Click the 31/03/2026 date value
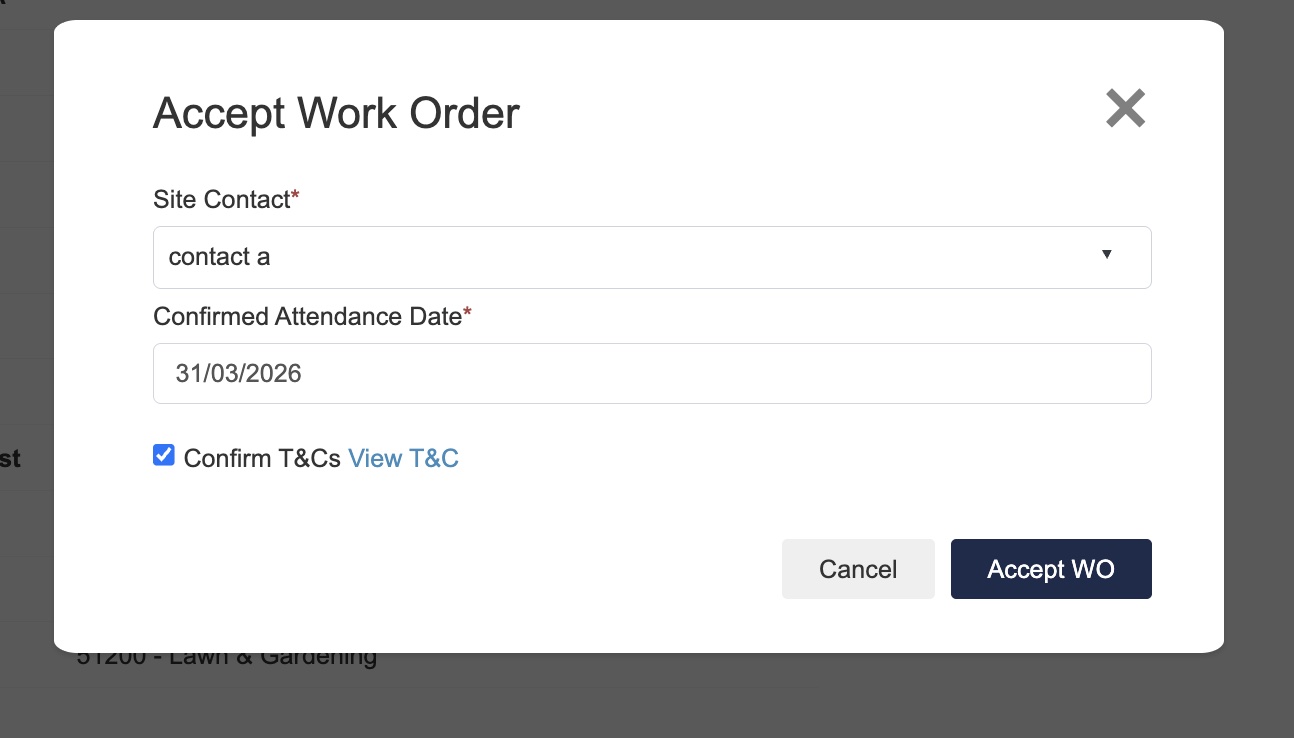This screenshot has width=1294, height=738. [239, 374]
